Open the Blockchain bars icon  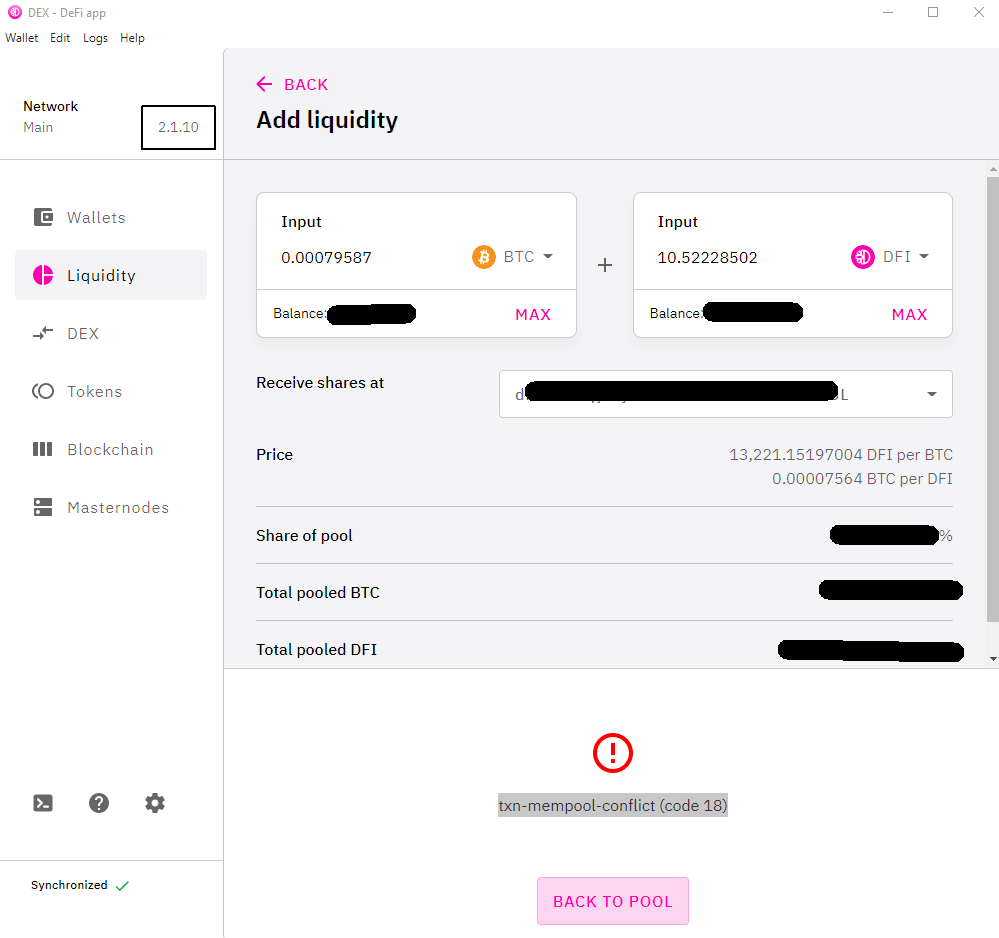43,449
